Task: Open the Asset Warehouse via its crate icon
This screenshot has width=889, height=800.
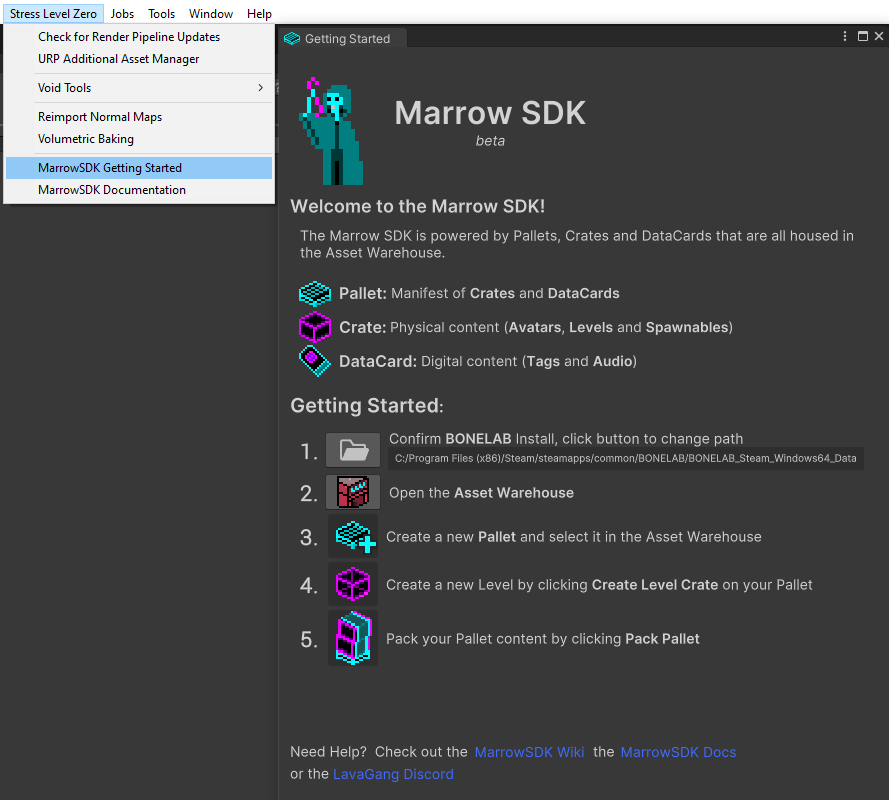Action: pos(353,492)
